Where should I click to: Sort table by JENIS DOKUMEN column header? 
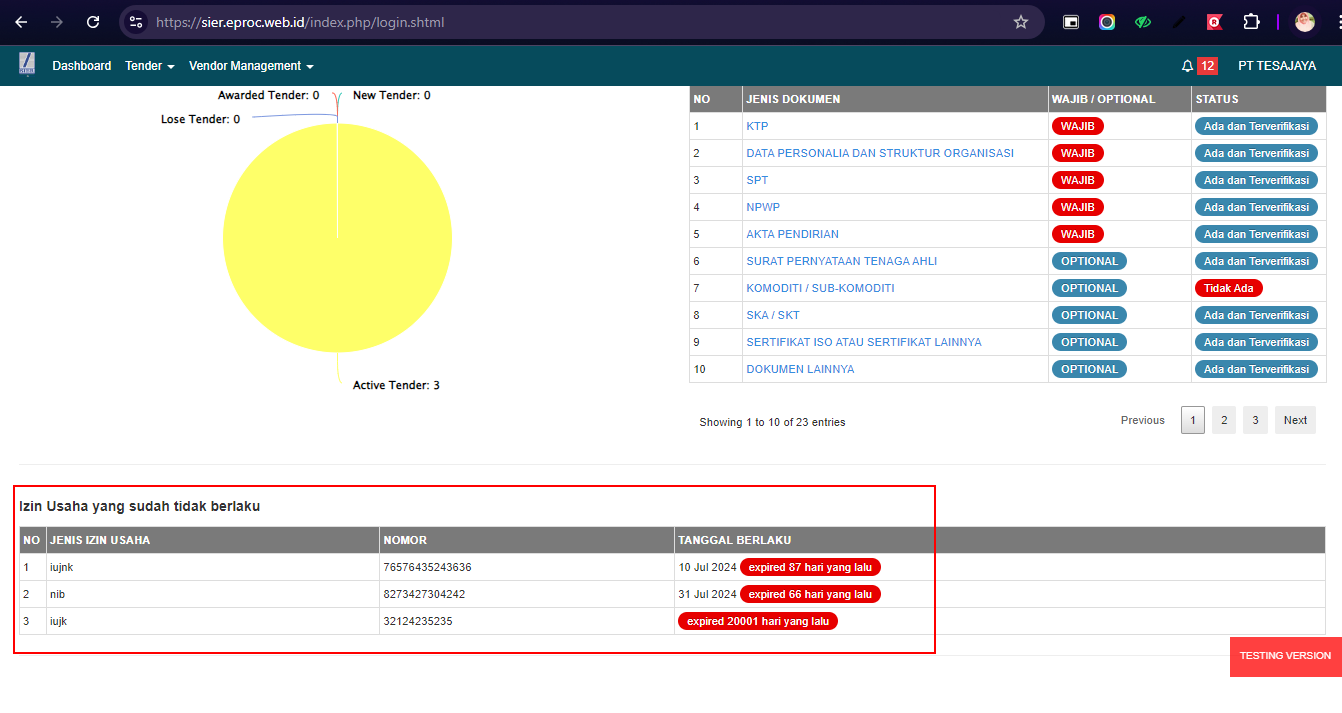click(793, 99)
